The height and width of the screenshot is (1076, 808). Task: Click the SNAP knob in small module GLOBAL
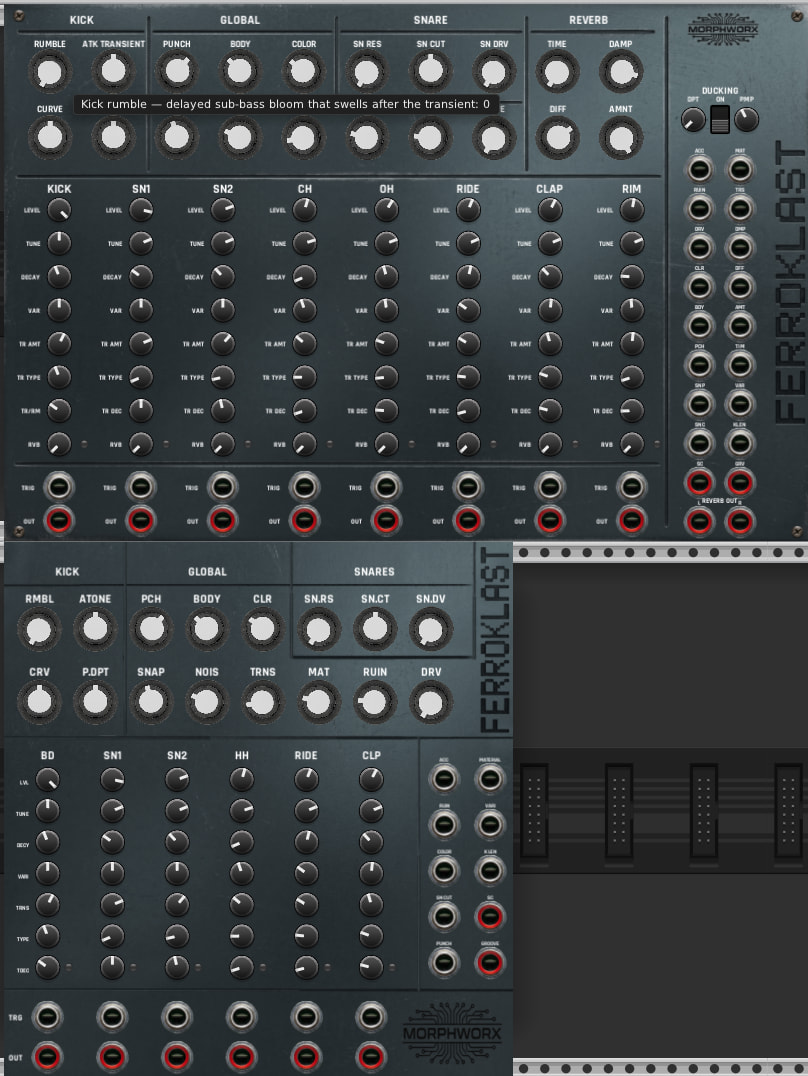click(x=151, y=701)
